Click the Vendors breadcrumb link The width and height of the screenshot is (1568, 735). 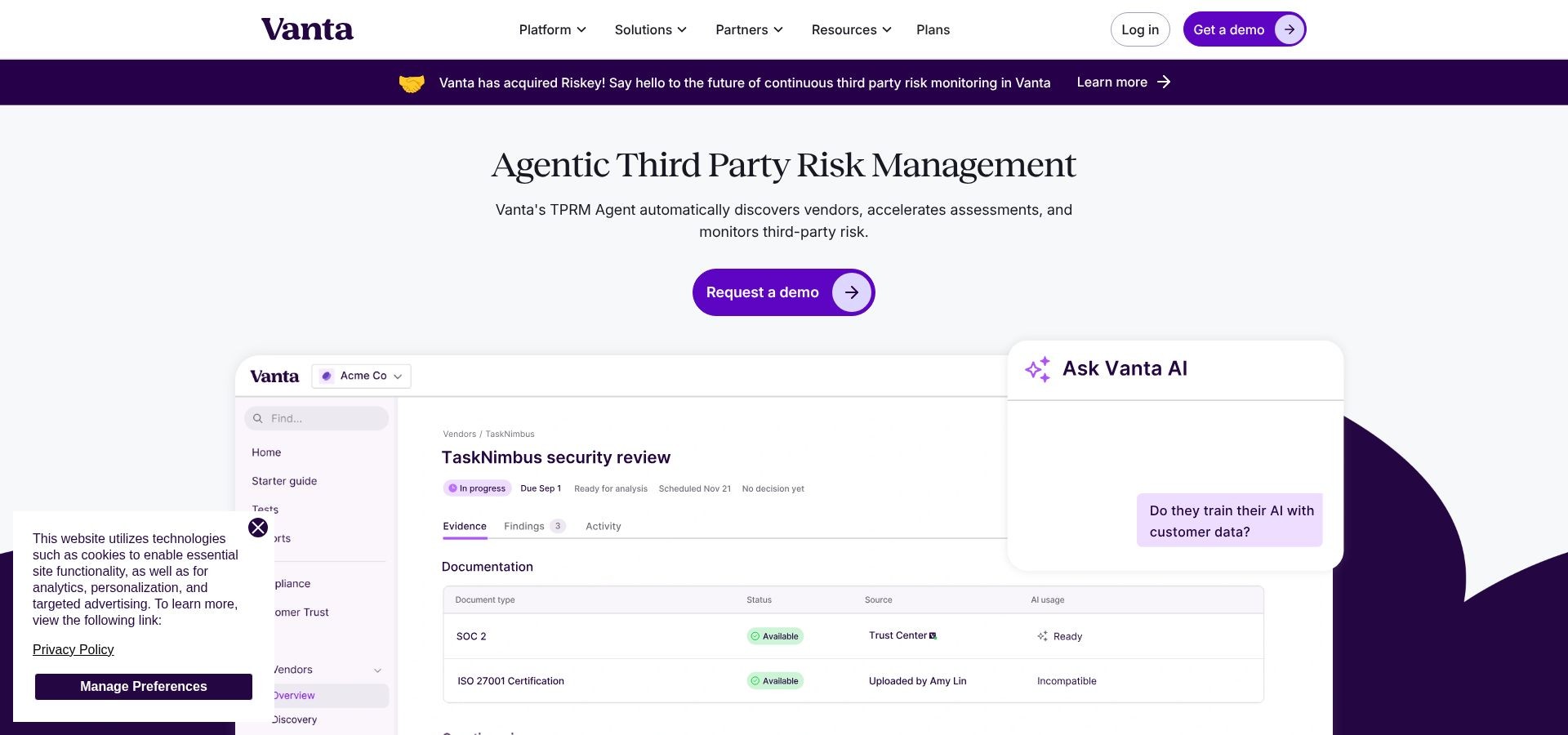pyautogui.click(x=460, y=434)
